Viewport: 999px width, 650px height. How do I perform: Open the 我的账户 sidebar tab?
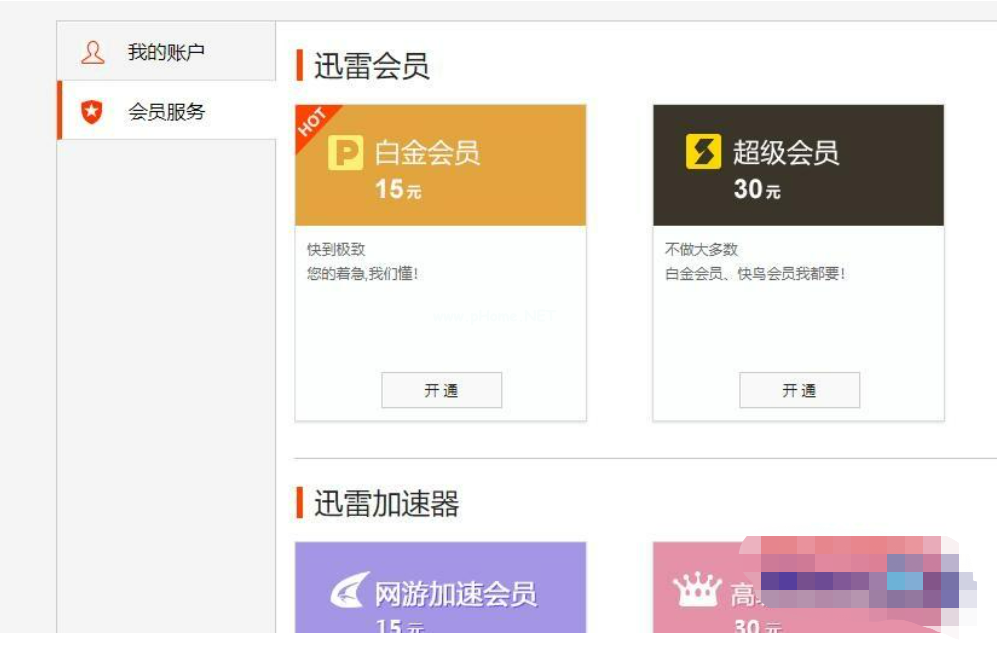pos(166,52)
